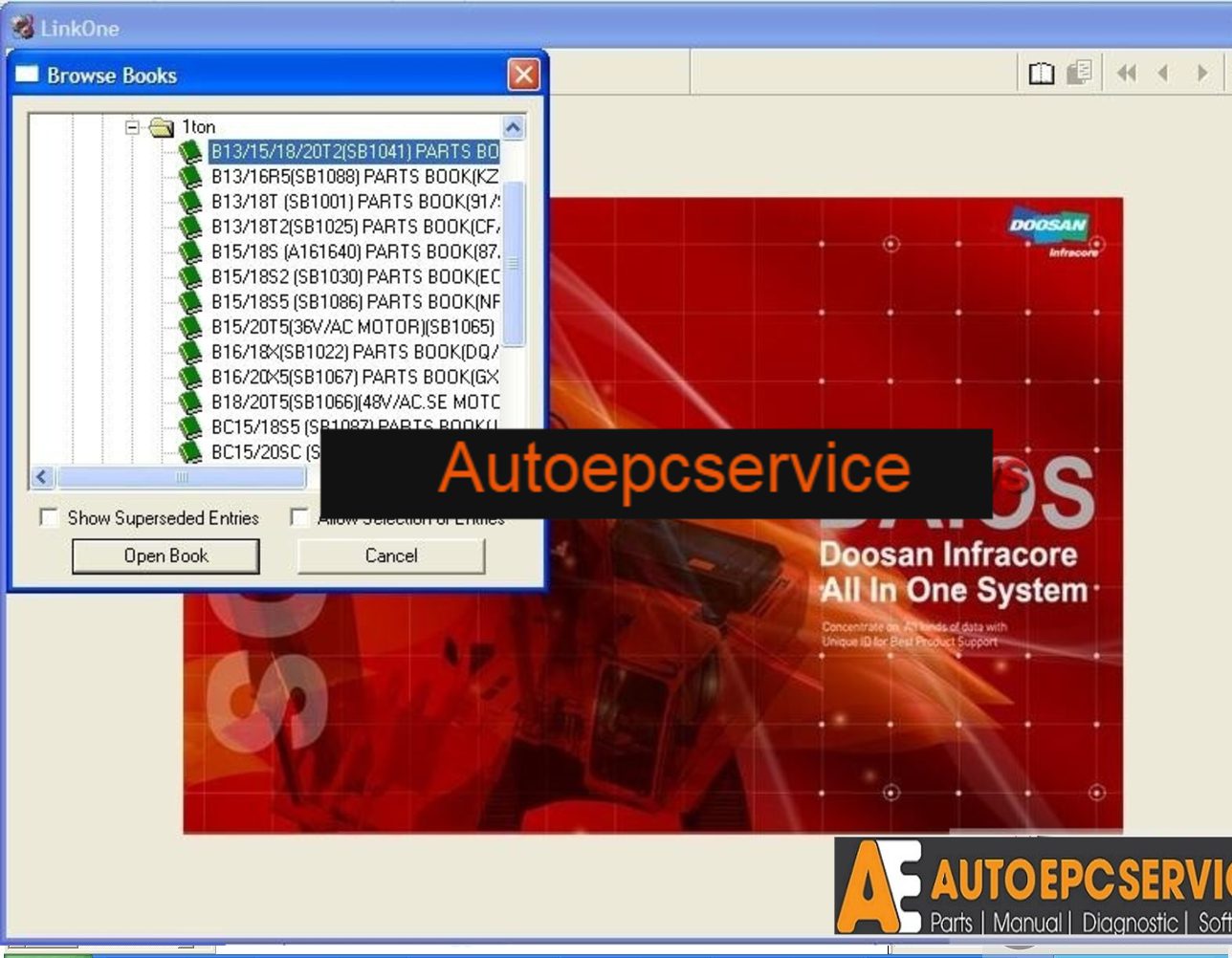Image resolution: width=1232 pixels, height=958 pixels.
Task: Click the LinkOne application title icon
Action: 23,28
